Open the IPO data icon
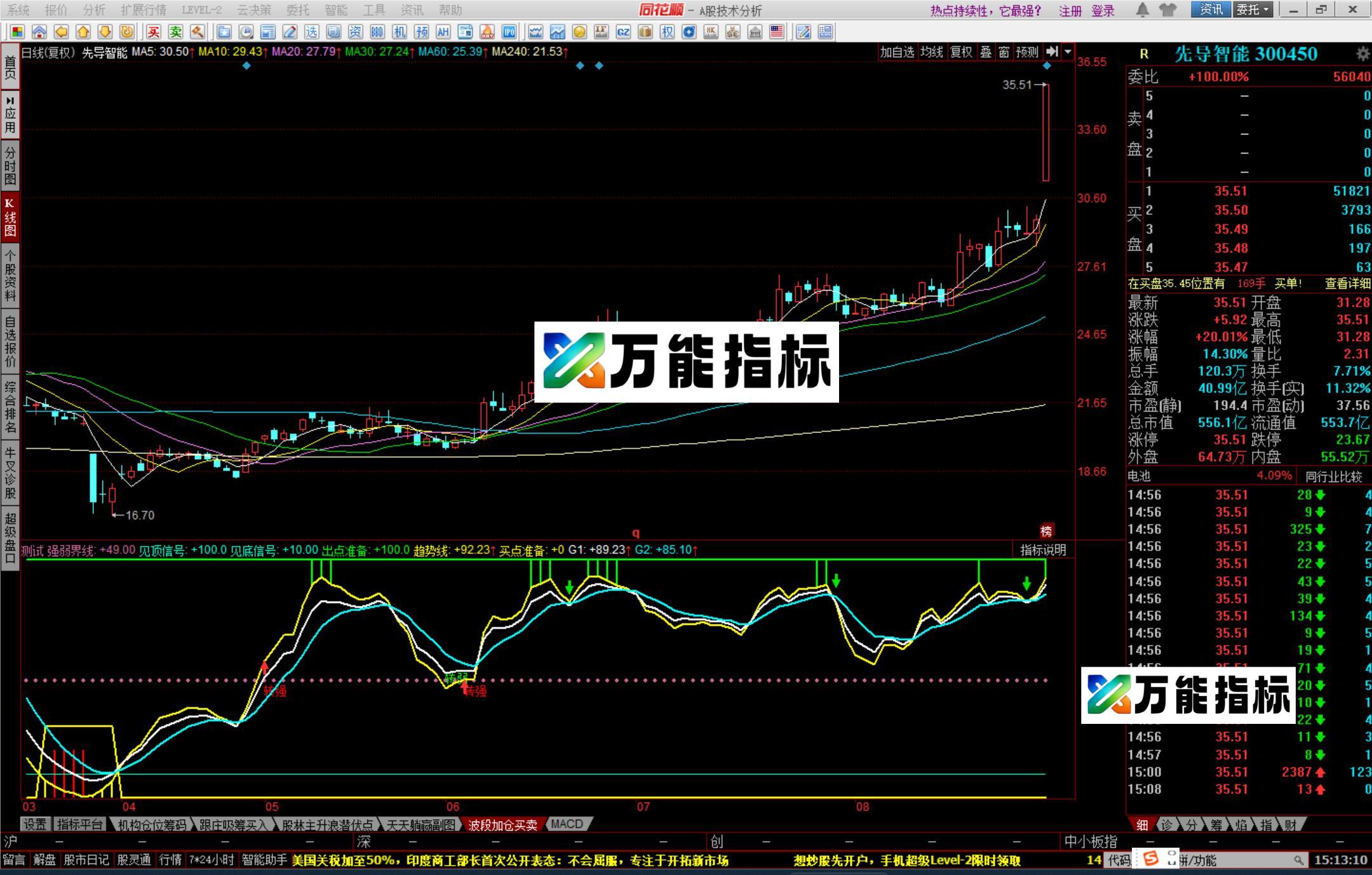1372x875 pixels. (x=509, y=32)
